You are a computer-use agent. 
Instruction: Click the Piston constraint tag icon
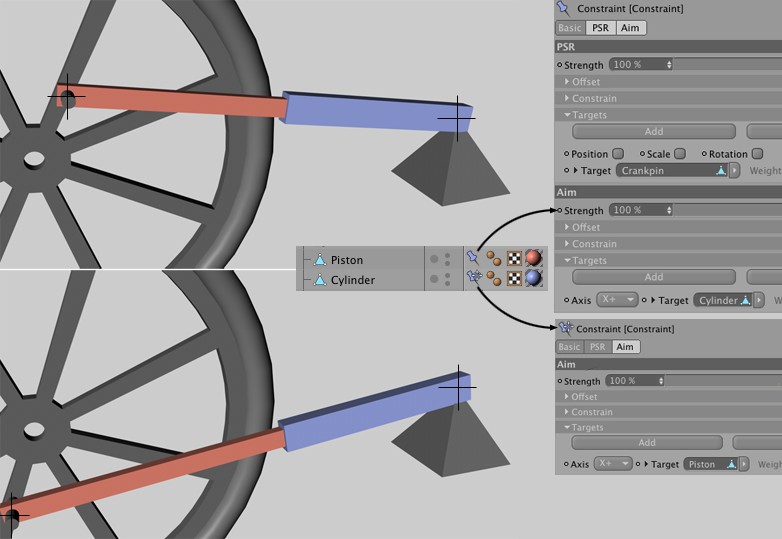474,259
